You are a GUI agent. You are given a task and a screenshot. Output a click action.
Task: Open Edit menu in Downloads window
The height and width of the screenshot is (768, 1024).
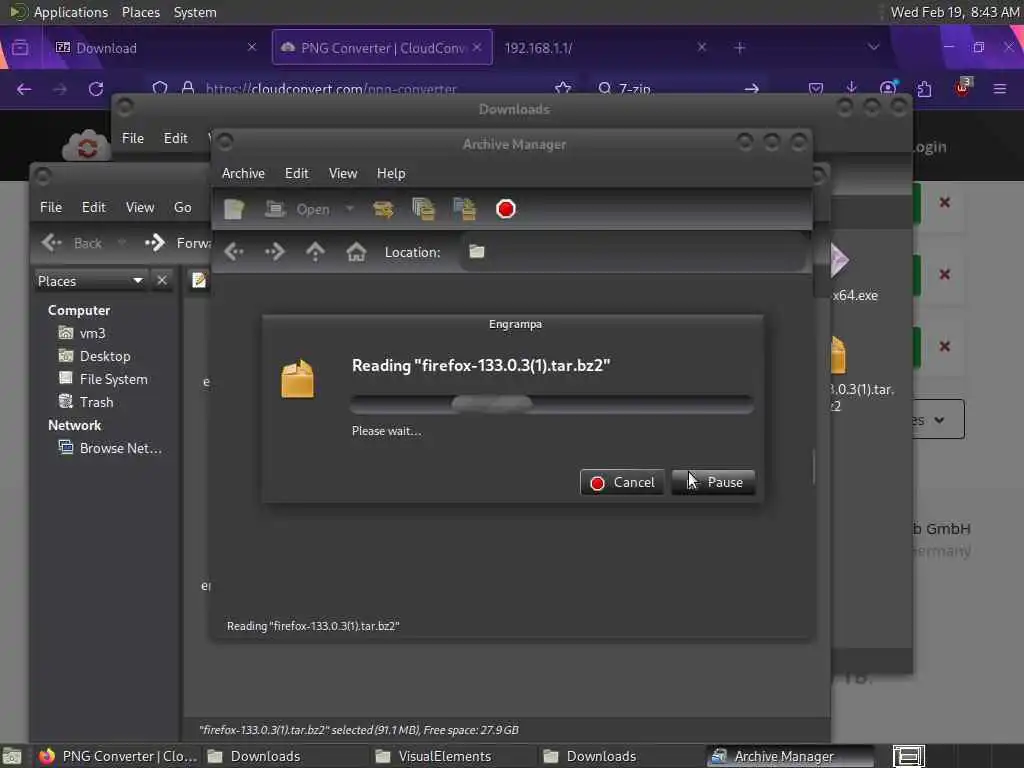click(175, 138)
